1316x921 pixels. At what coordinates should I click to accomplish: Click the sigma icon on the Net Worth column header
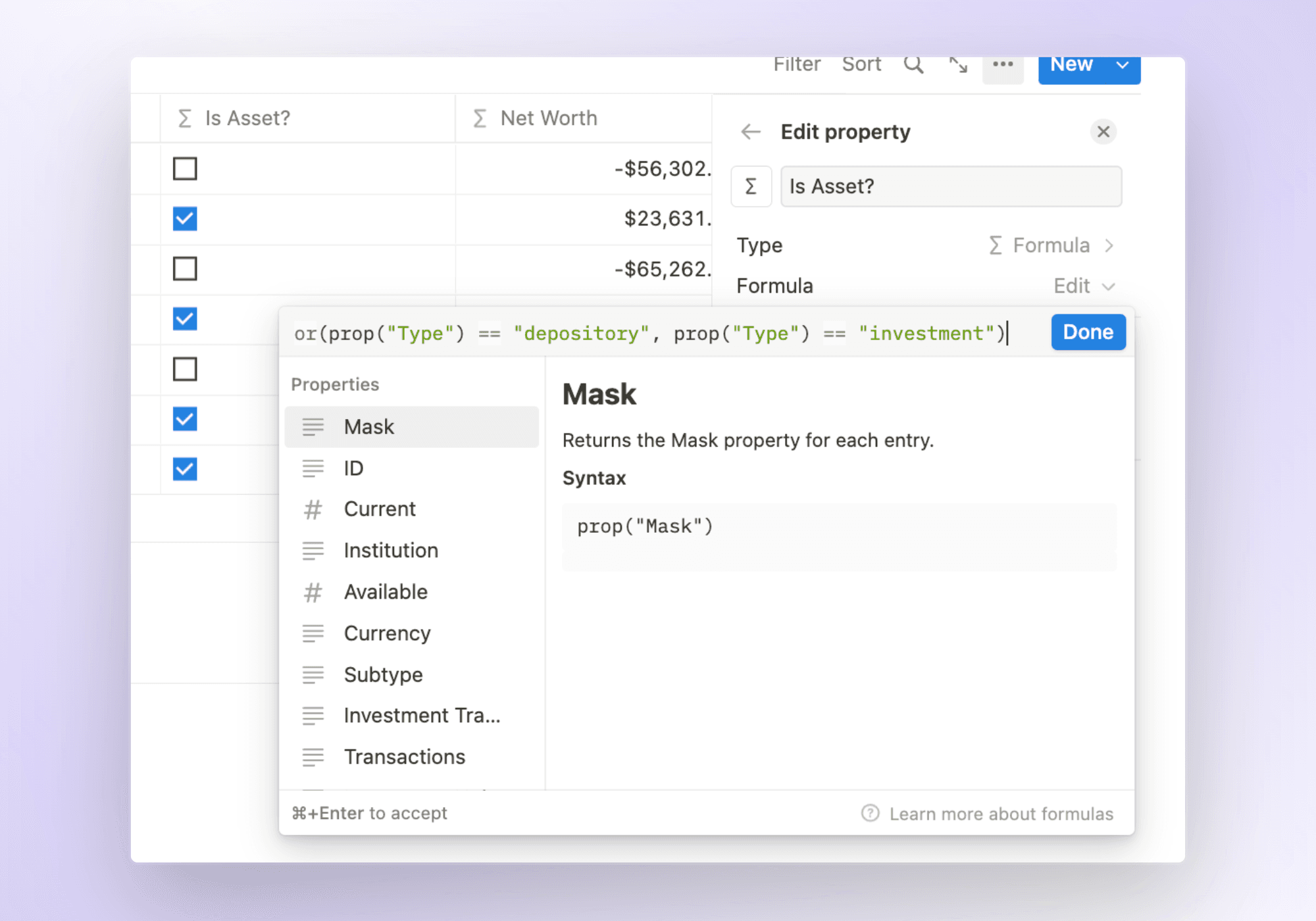pos(479,118)
